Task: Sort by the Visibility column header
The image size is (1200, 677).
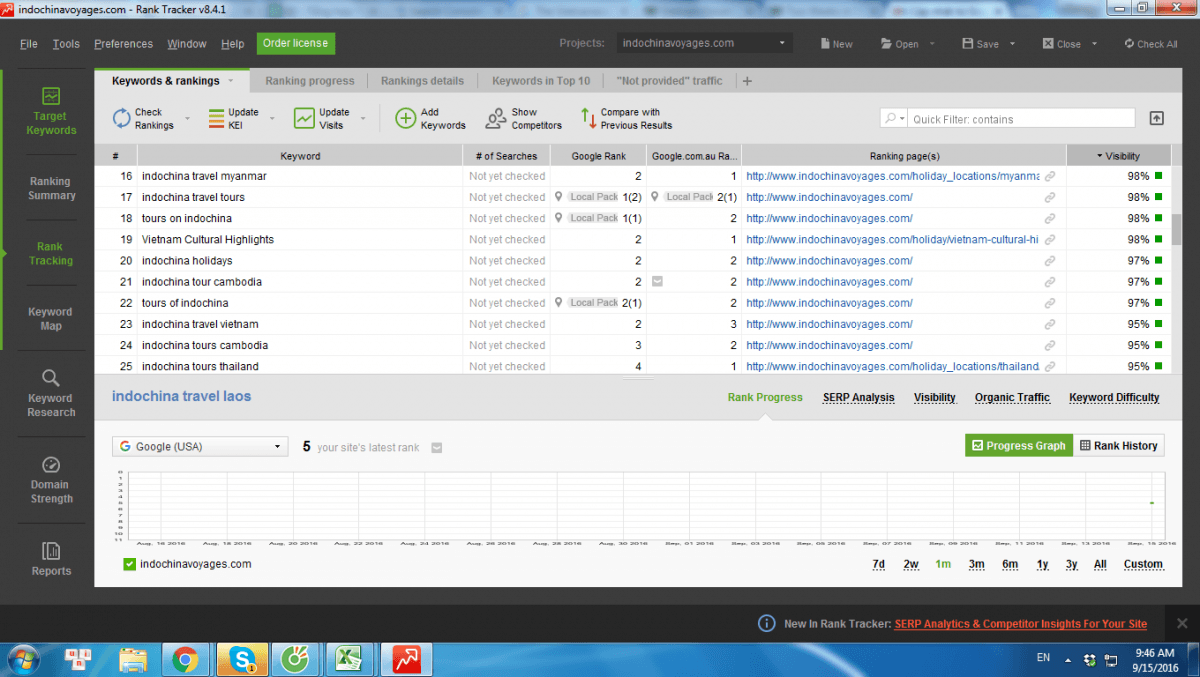Action: [1119, 156]
